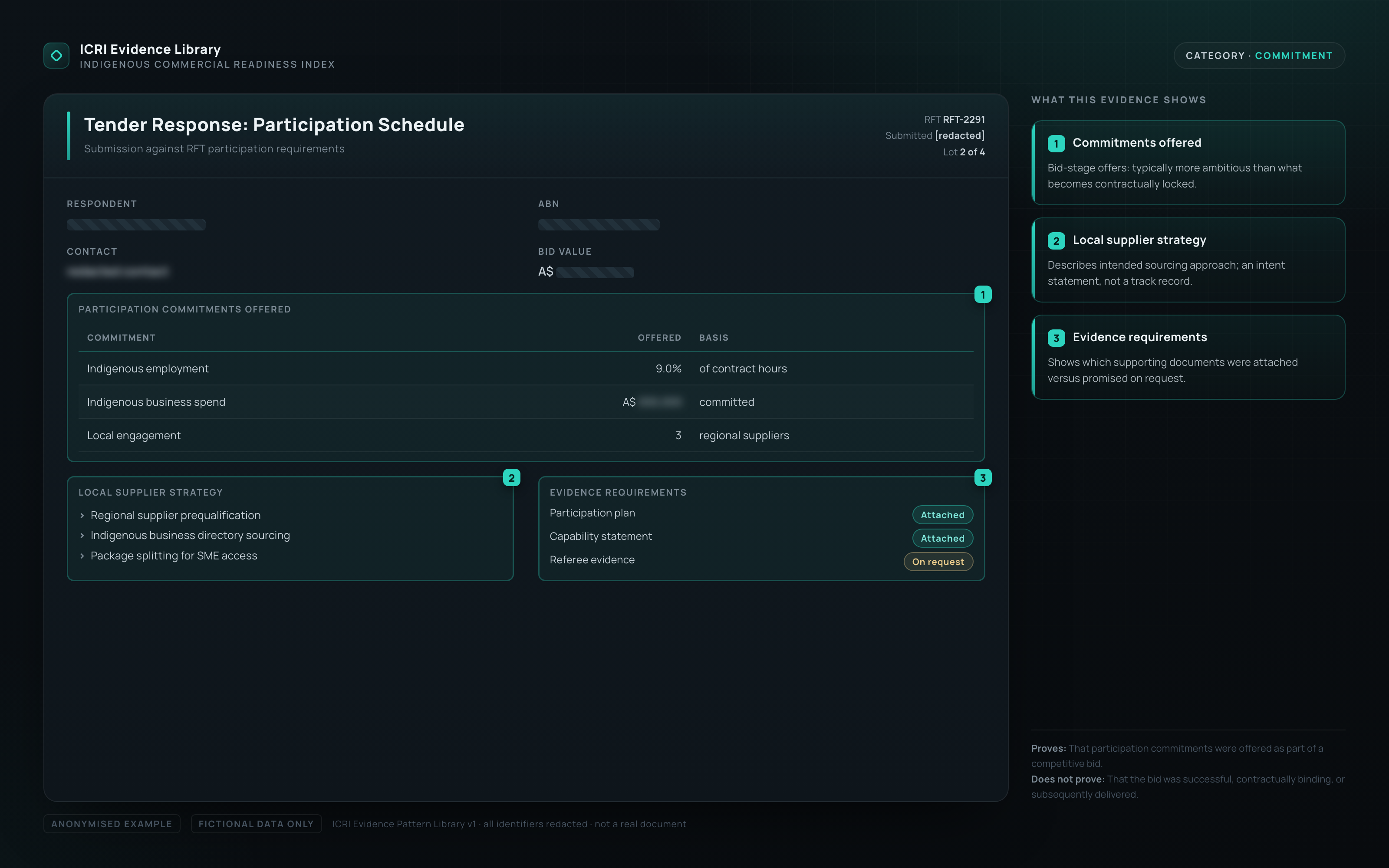Click the 9.0% offered value

click(x=668, y=368)
